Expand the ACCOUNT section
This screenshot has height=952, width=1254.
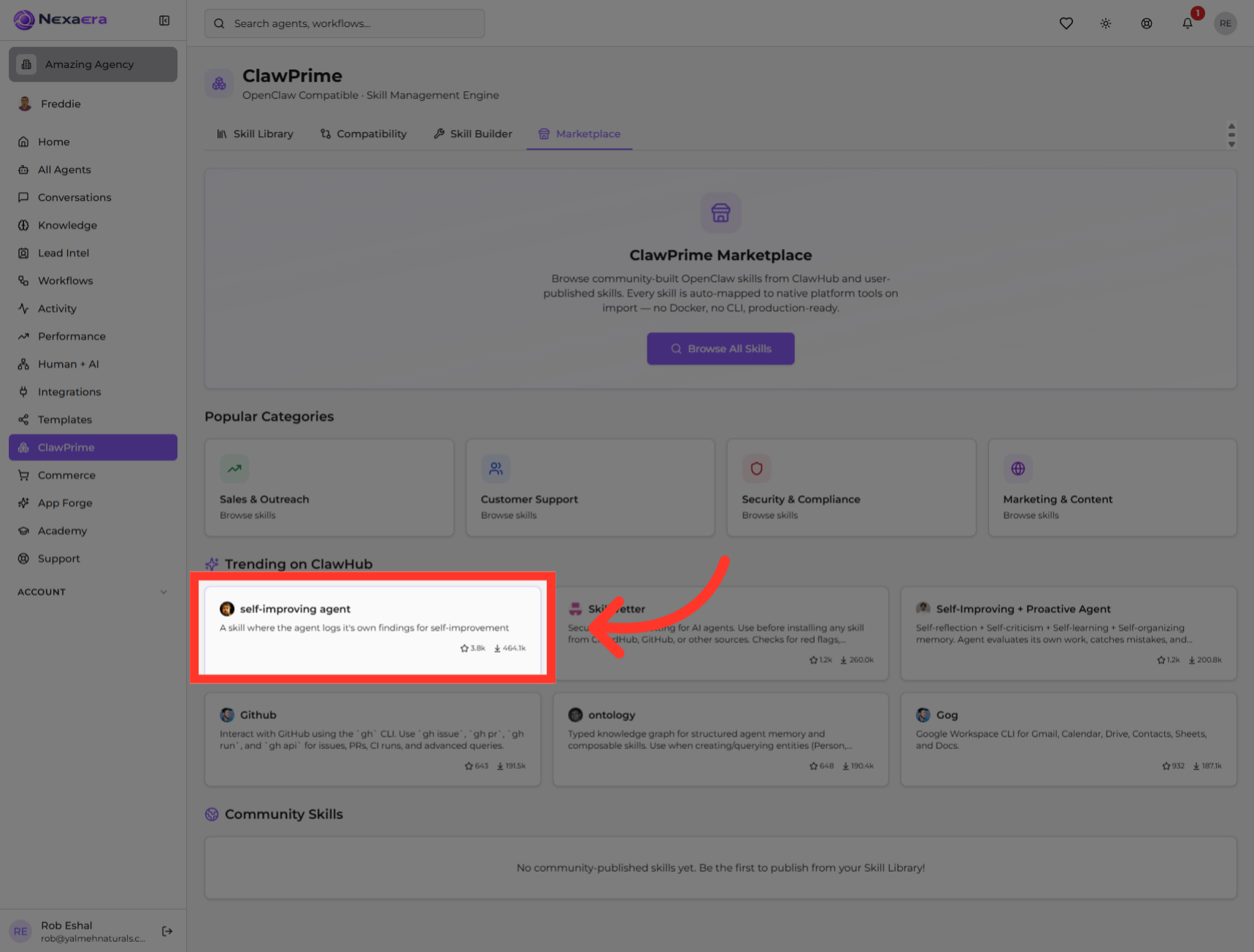[93, 592]
